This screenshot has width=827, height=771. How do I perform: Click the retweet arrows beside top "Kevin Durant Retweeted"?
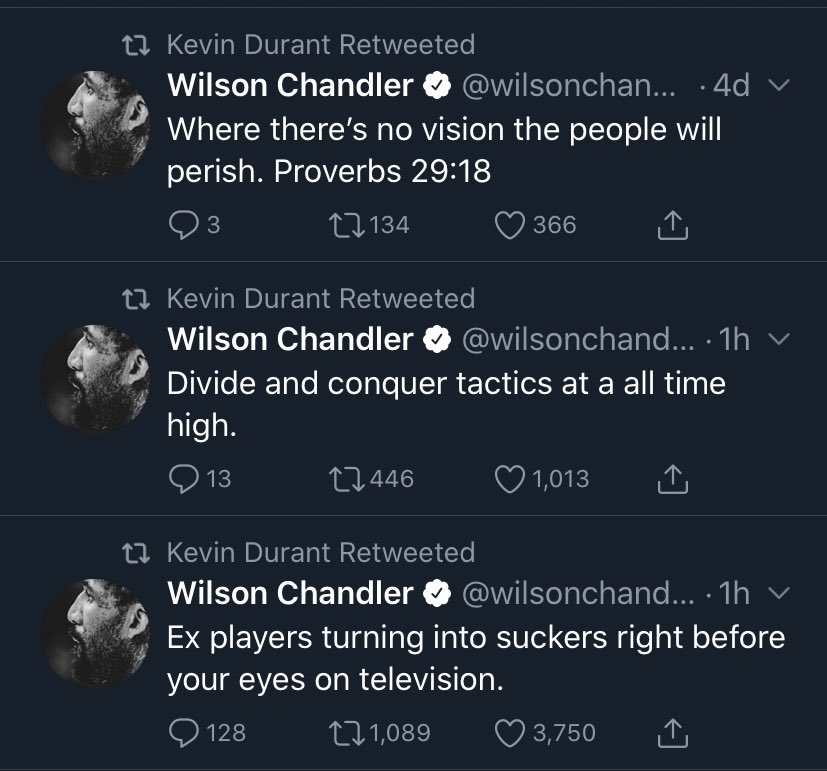(x=134, y=44)
